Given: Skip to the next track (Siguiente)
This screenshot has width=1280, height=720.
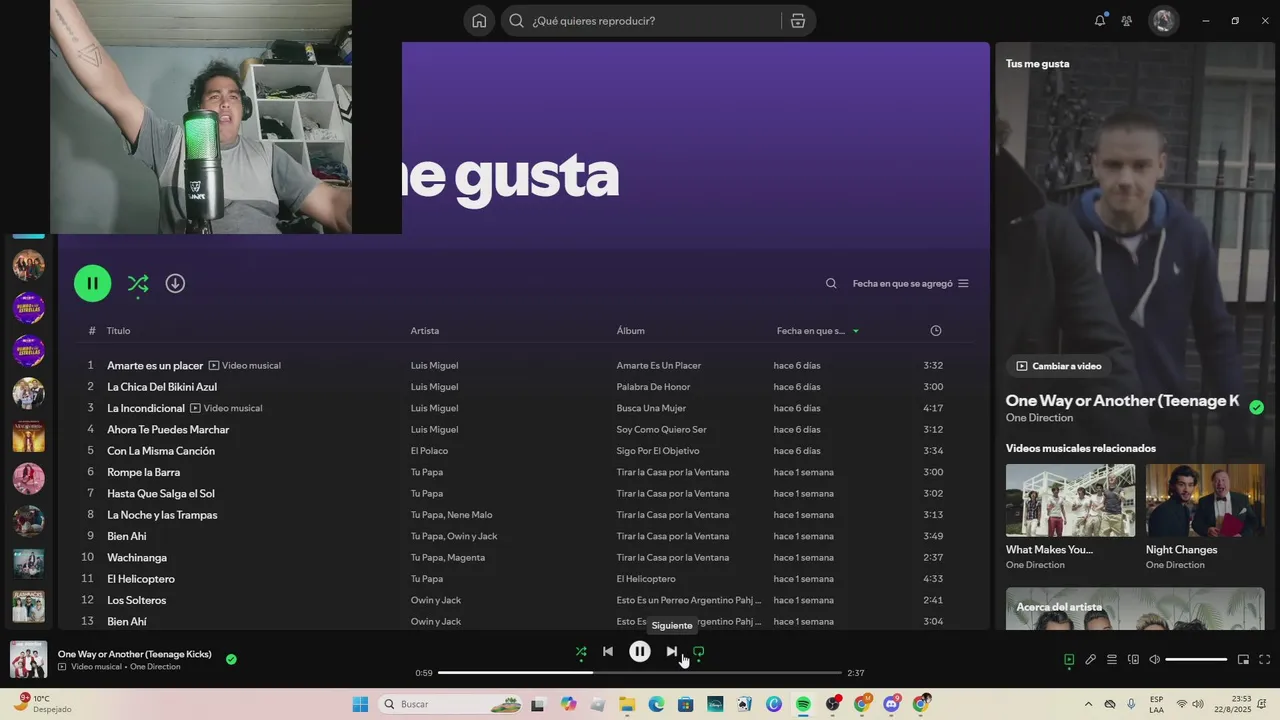Looking at the screenshot, I should (672, 652).
